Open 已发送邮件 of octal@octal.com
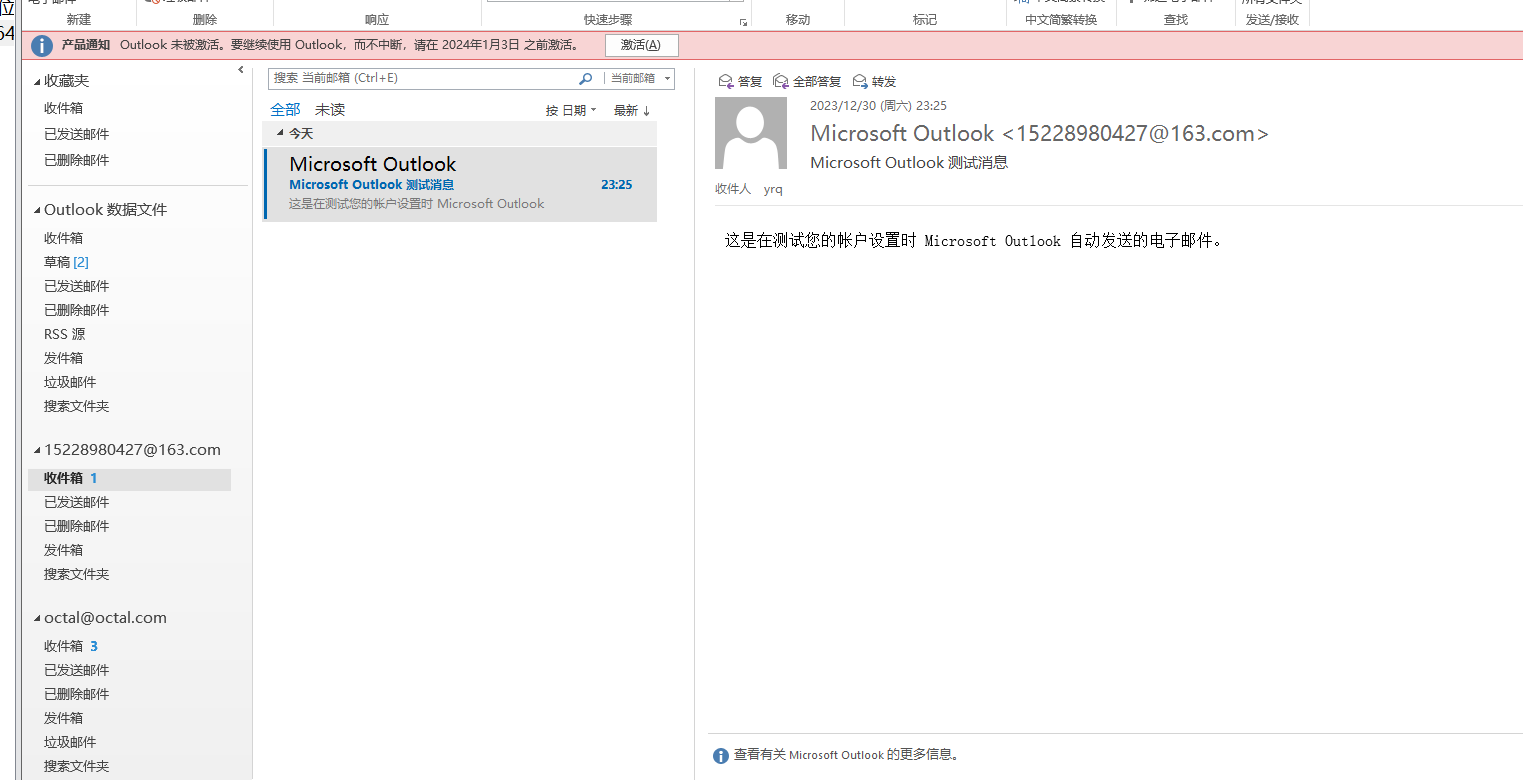 coord(77,670)
